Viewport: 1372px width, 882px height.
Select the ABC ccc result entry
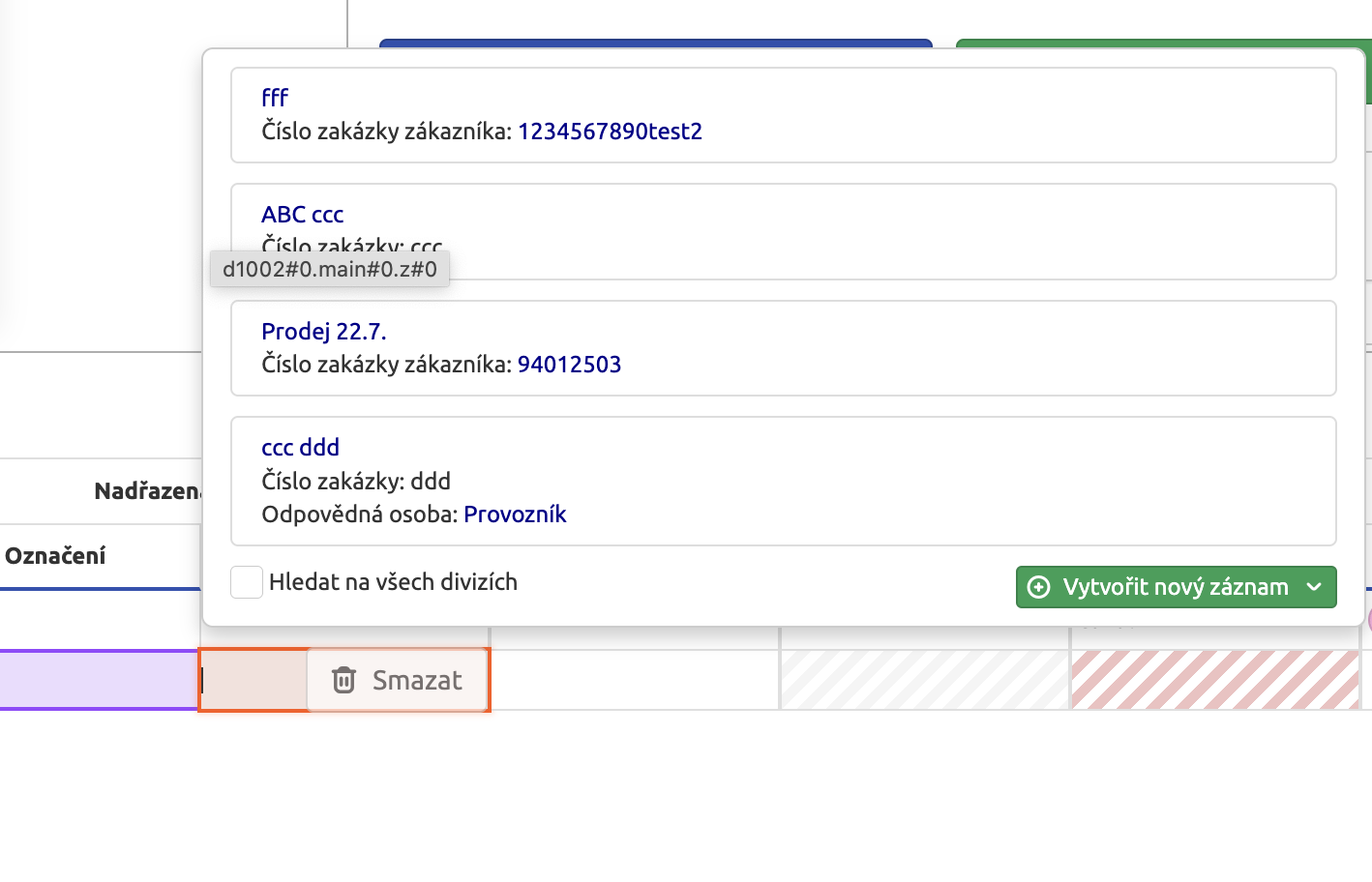(x=302, y=214)
